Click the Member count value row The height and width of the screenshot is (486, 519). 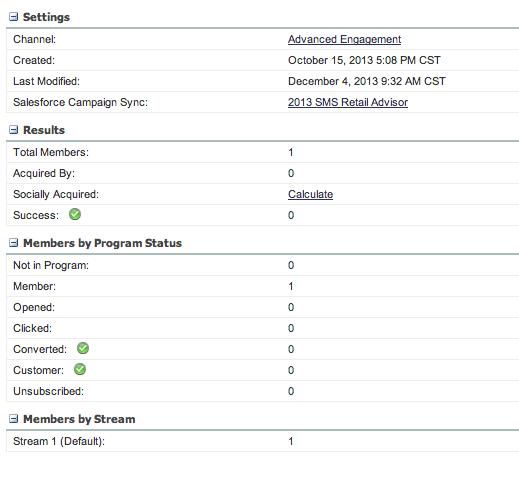(x=263, y=286)
